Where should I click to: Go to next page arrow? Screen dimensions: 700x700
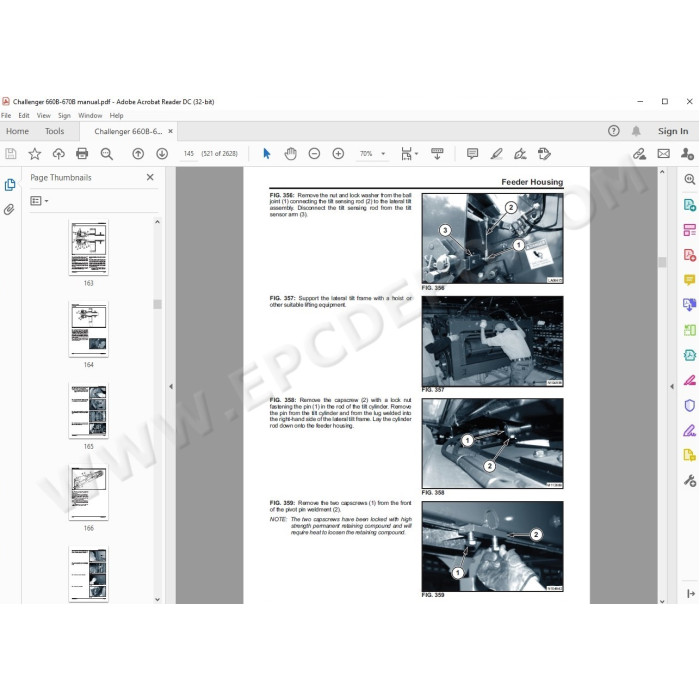click(162, 153)
